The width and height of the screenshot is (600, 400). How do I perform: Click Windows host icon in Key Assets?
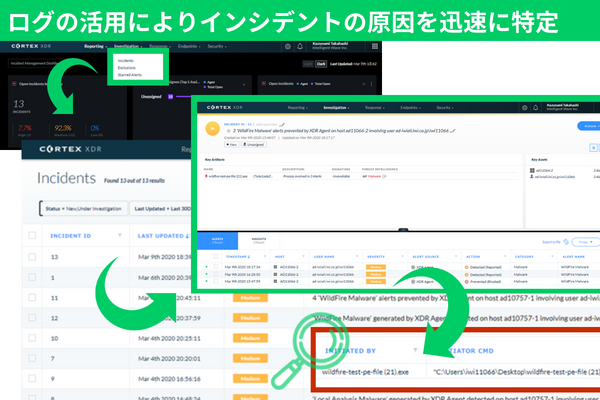click(532, 170)
